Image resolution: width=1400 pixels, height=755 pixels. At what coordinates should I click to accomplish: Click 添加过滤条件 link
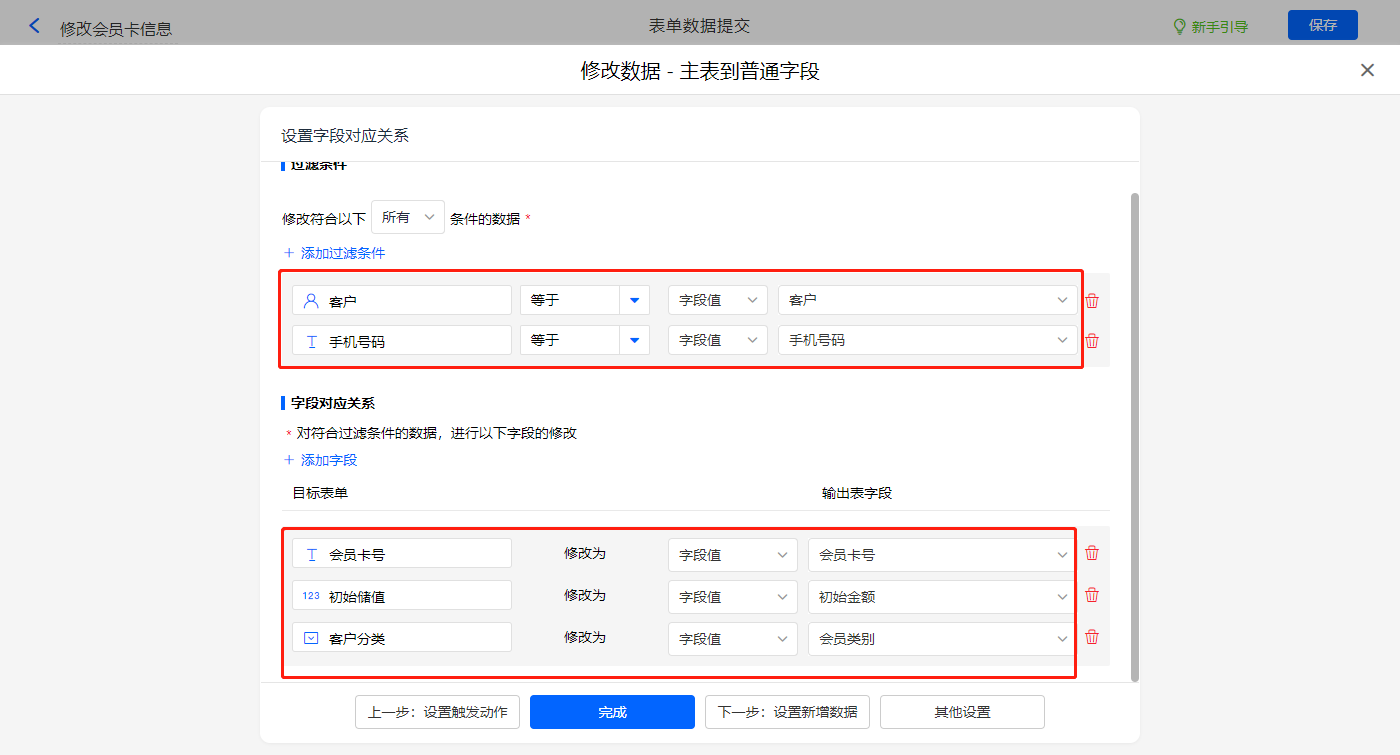pos(335,253)
